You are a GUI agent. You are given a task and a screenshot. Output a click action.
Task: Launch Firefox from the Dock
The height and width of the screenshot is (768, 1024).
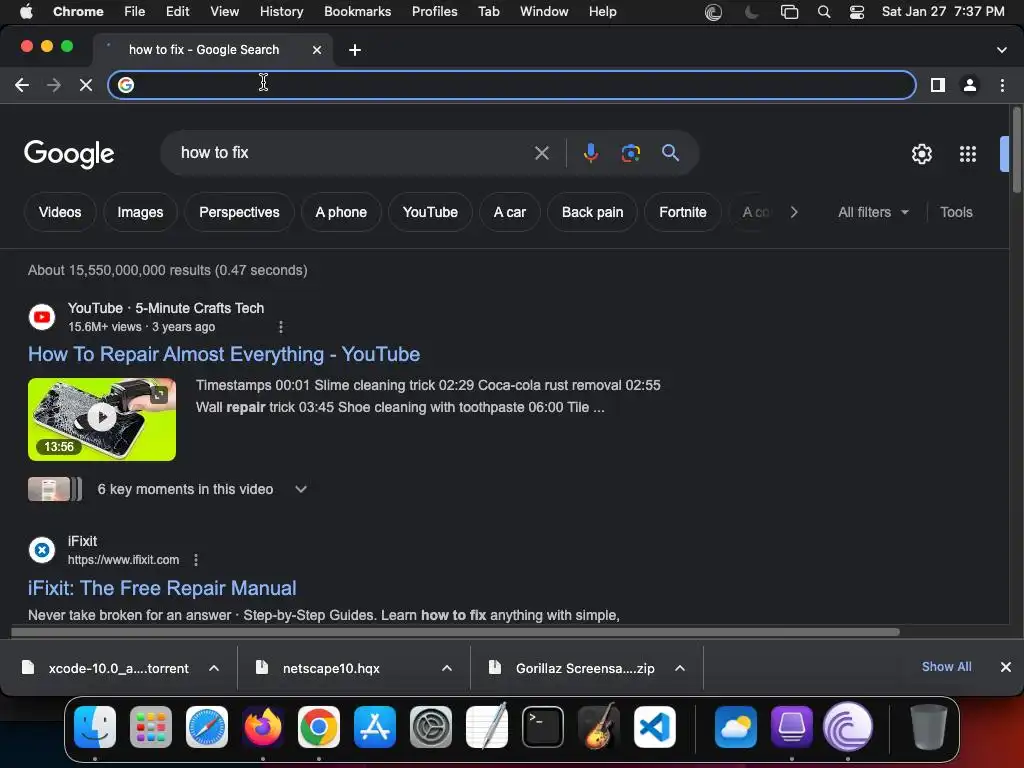[263, 727]
